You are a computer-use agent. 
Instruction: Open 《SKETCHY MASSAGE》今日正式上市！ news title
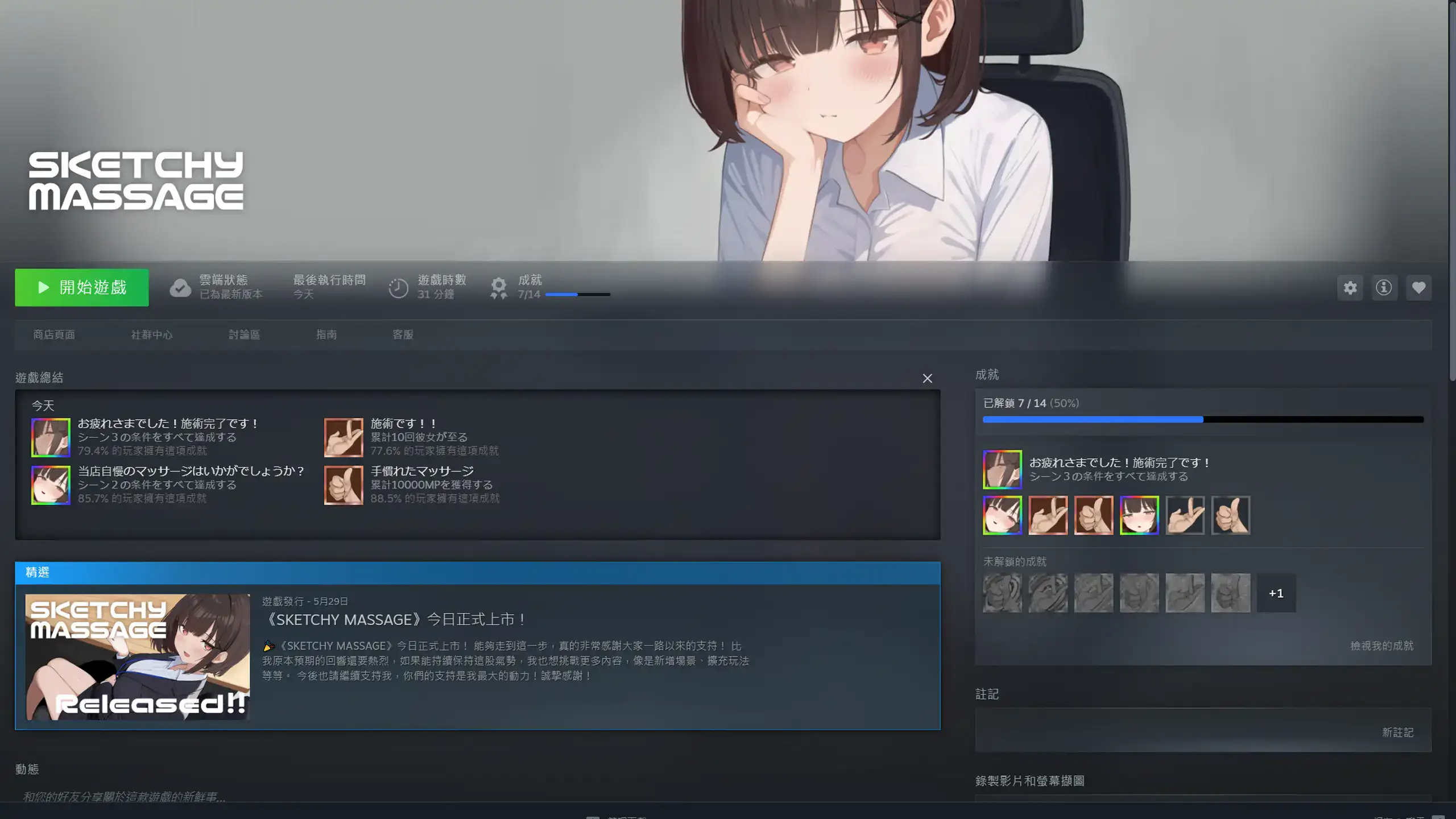(396, 619)
